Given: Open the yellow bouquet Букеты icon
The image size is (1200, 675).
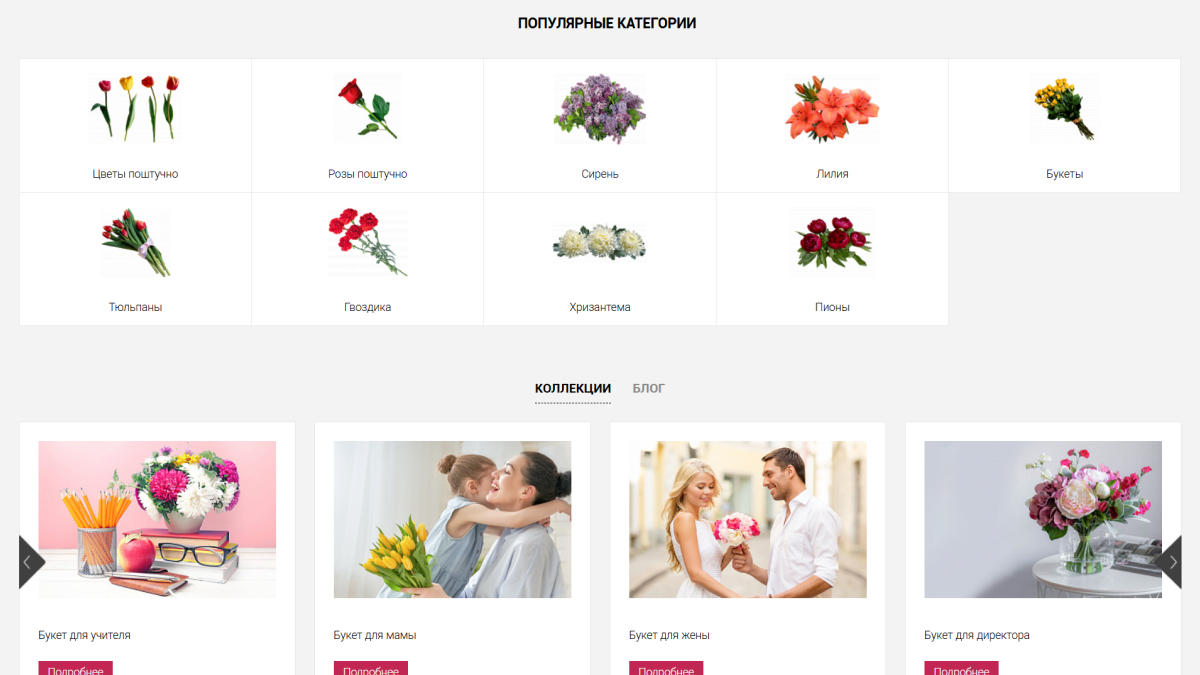Looking at the screenshot, I should (1064, 108).
